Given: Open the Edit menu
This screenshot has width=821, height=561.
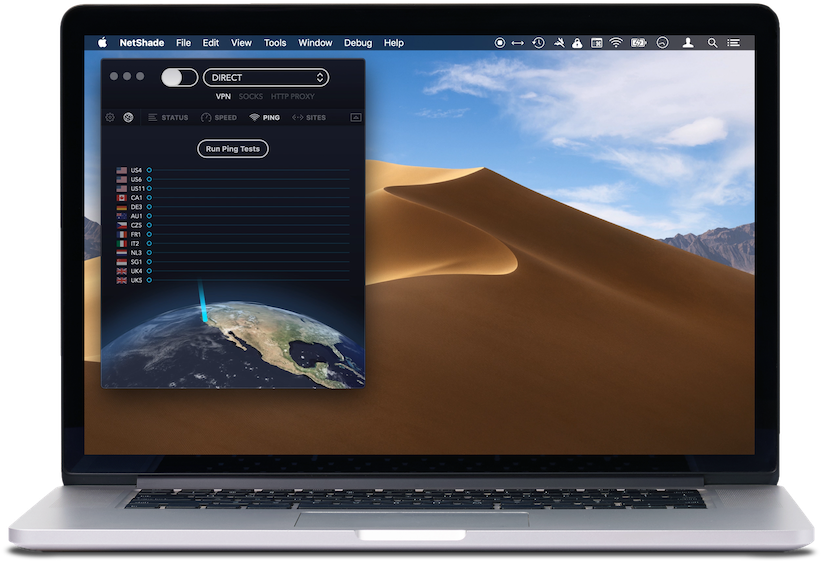Looking at the screenshot, I should coord(210,43).
